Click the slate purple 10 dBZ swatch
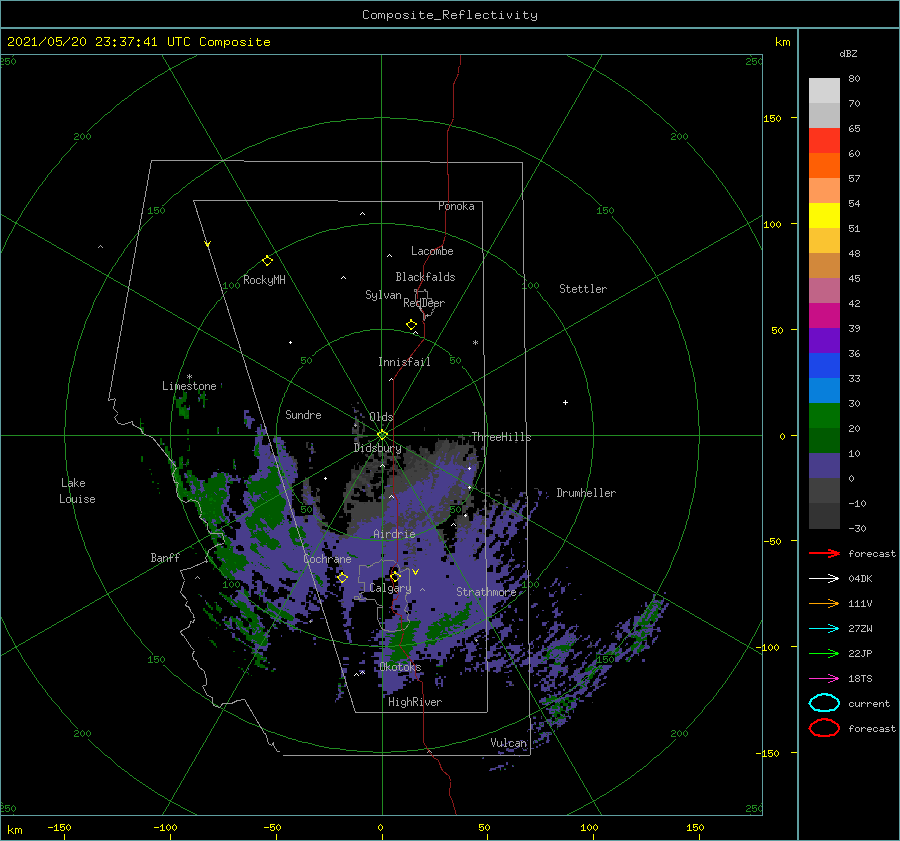This screenshot has height=841, width=900. click(824, 465)
